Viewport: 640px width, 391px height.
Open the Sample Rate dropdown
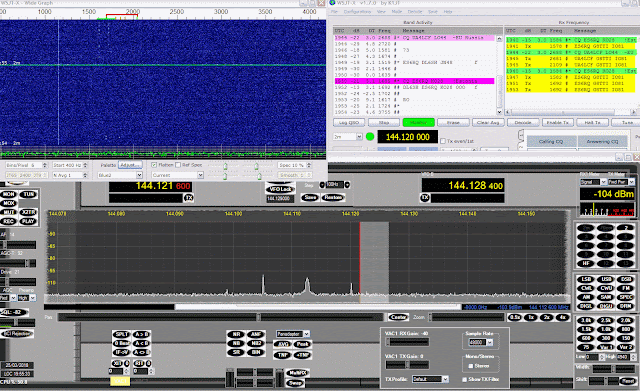tap(489, 342)
